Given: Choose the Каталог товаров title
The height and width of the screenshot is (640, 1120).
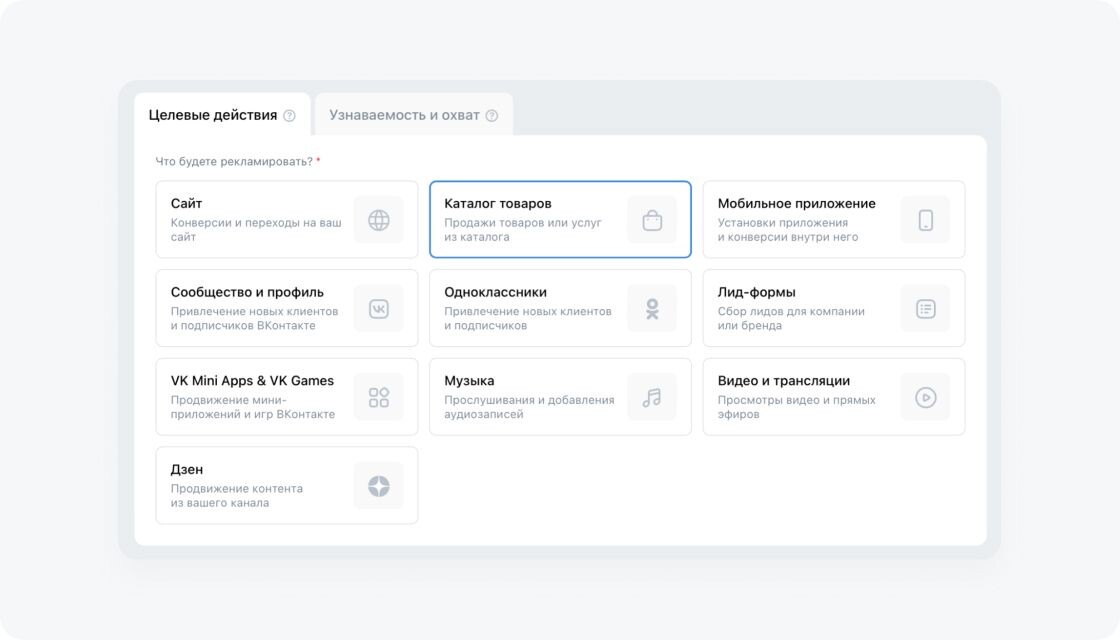Looking at the screenshot, I should (498, 204).
